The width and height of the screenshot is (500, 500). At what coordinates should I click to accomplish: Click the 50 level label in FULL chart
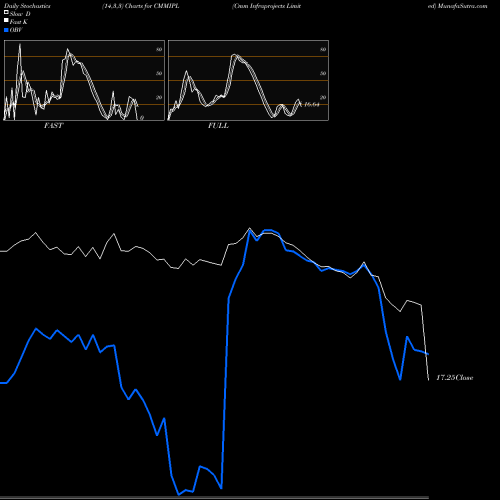coord(323,73)
